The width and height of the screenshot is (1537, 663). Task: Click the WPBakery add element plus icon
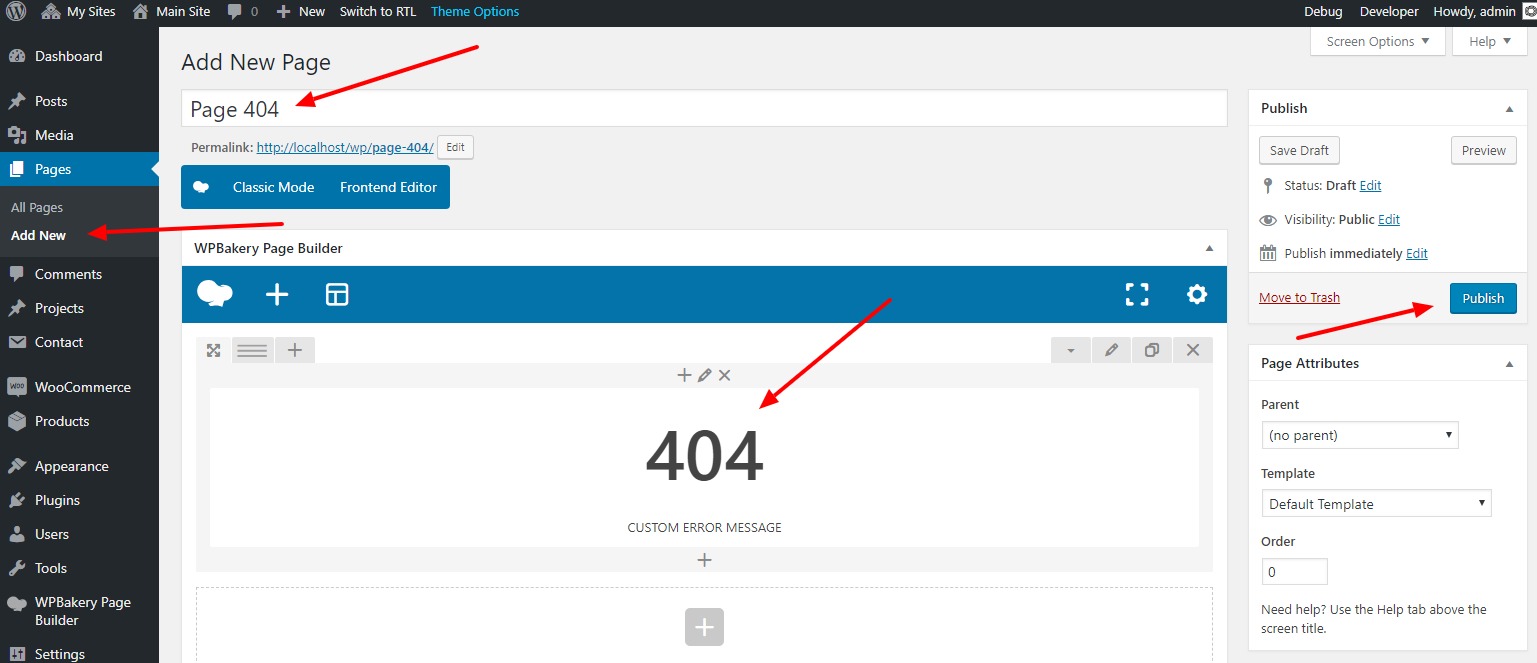(x=277, y=294)
